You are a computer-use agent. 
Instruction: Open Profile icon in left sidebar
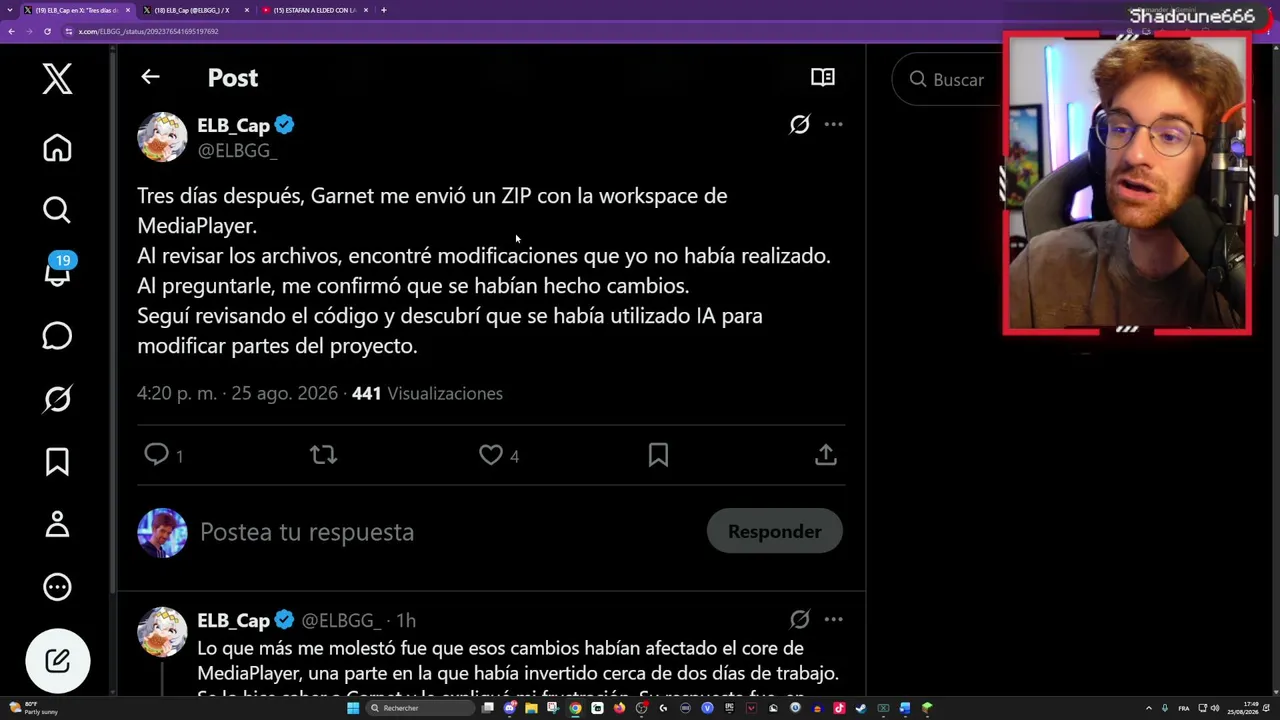coord(57,524)
